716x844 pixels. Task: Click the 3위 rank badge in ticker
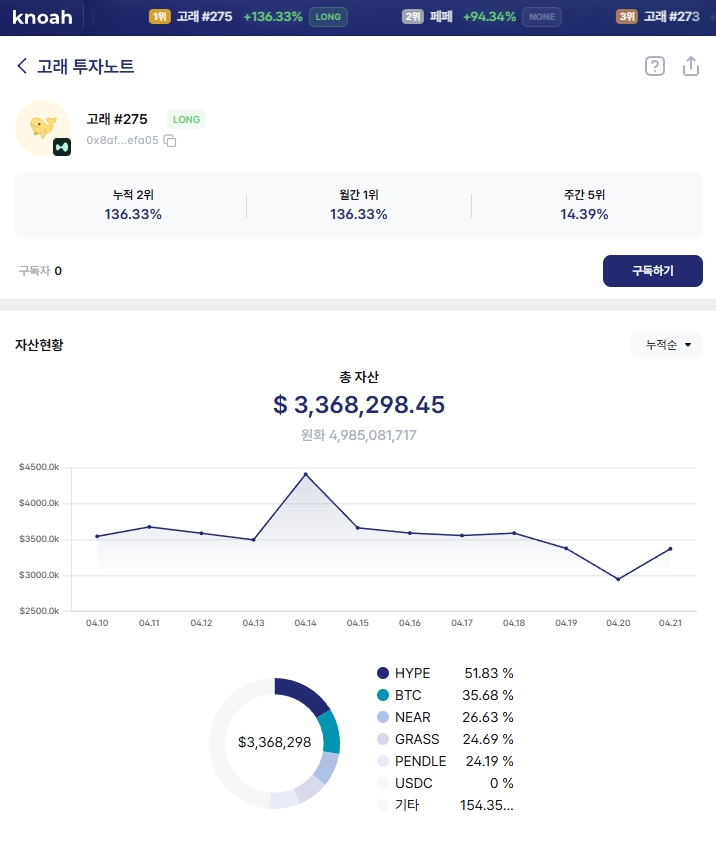click(x=627, y=17)
